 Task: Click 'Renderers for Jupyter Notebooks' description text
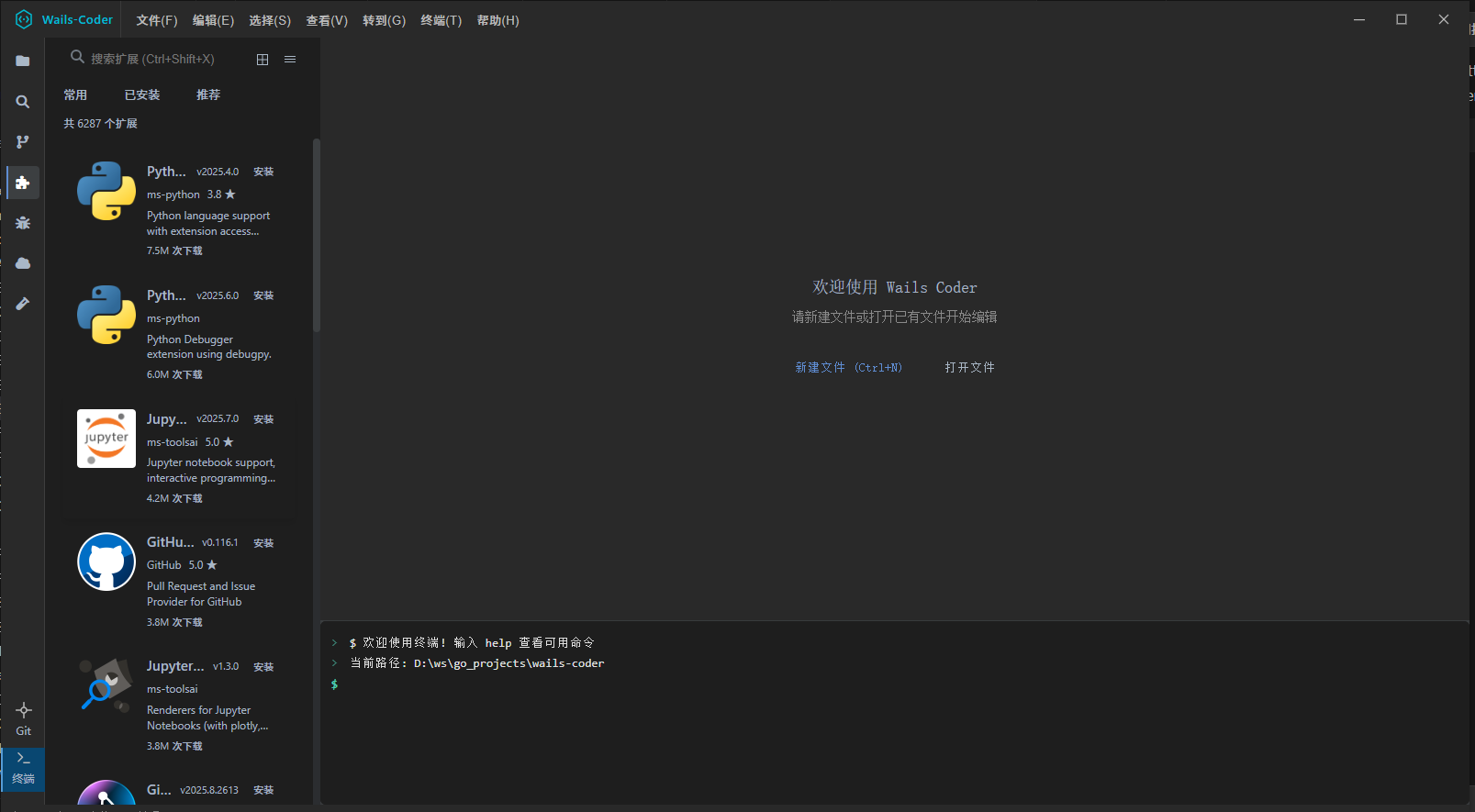click(207, 718)
